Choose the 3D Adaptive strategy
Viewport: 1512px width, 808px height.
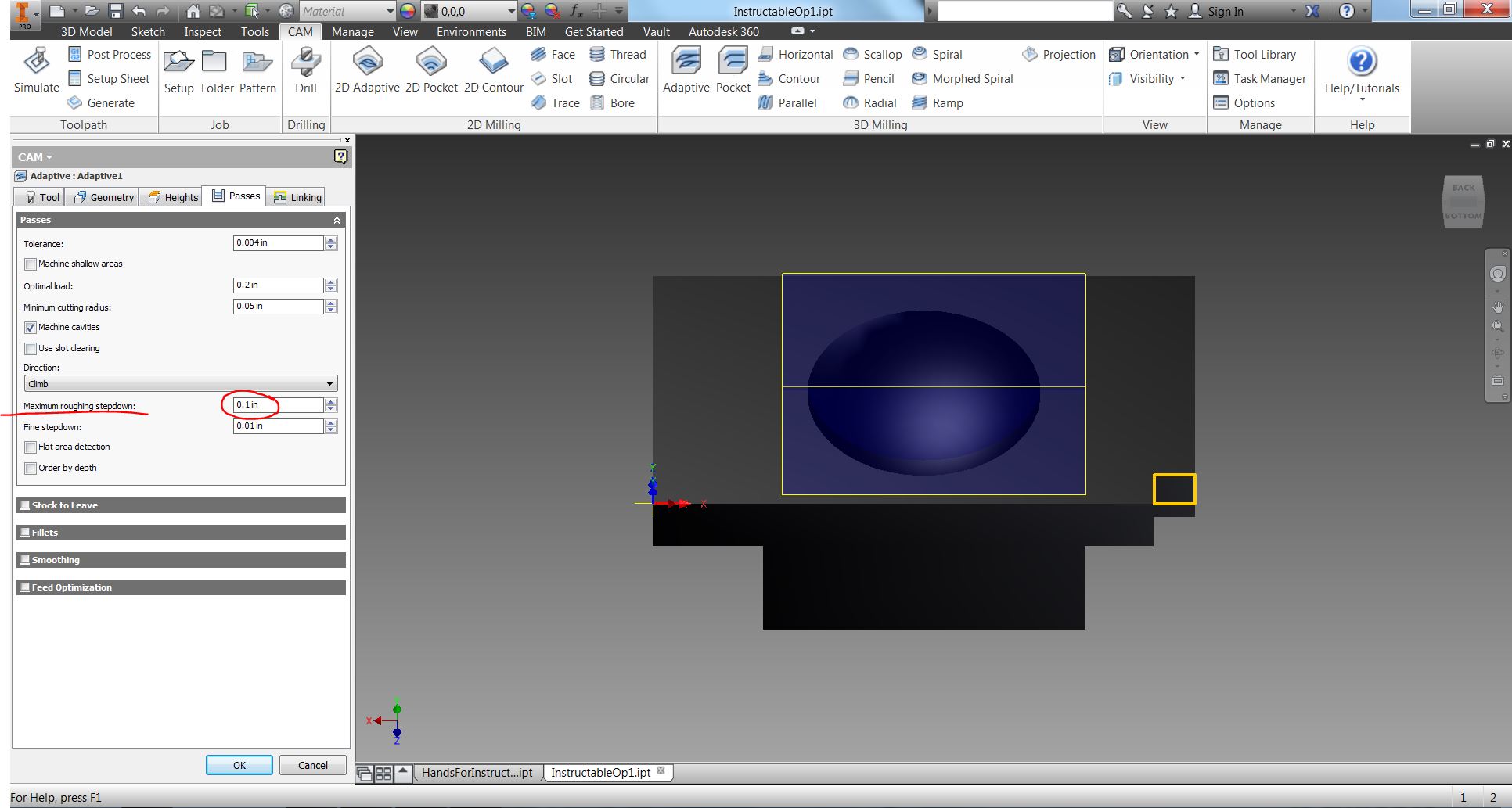[686, 70]
